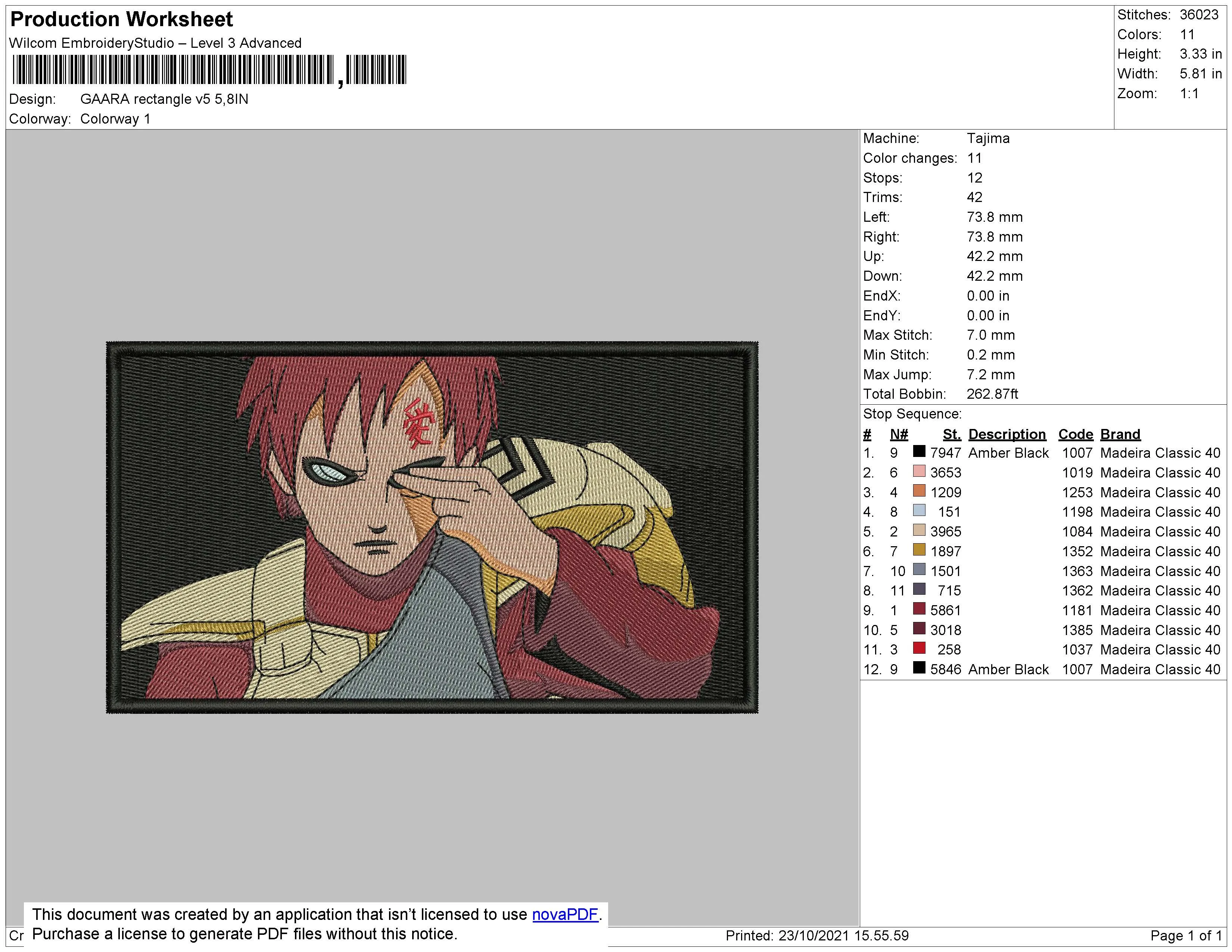The width and height of the screenshot is (1232, 952).
Task: Click the 'N#' column header
Action: click(899, 434)
